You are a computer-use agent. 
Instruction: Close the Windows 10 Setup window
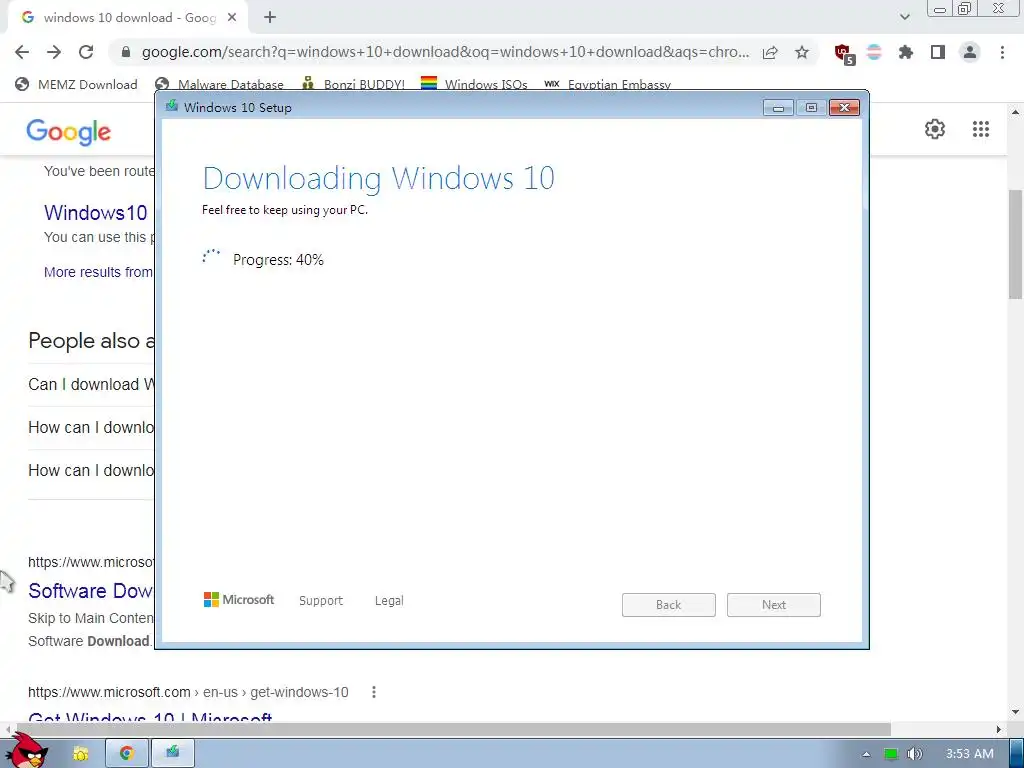tap(844, 108)
